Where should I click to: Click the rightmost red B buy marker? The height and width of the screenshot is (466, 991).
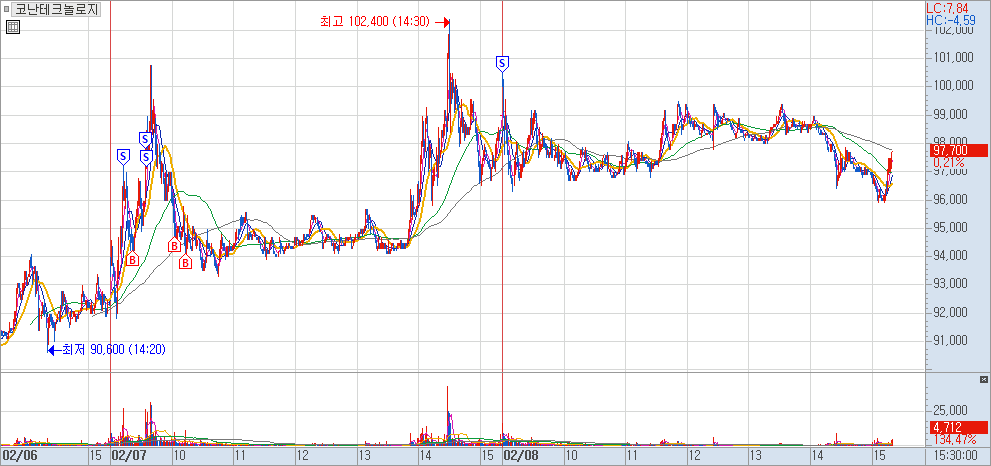point(185,263)
